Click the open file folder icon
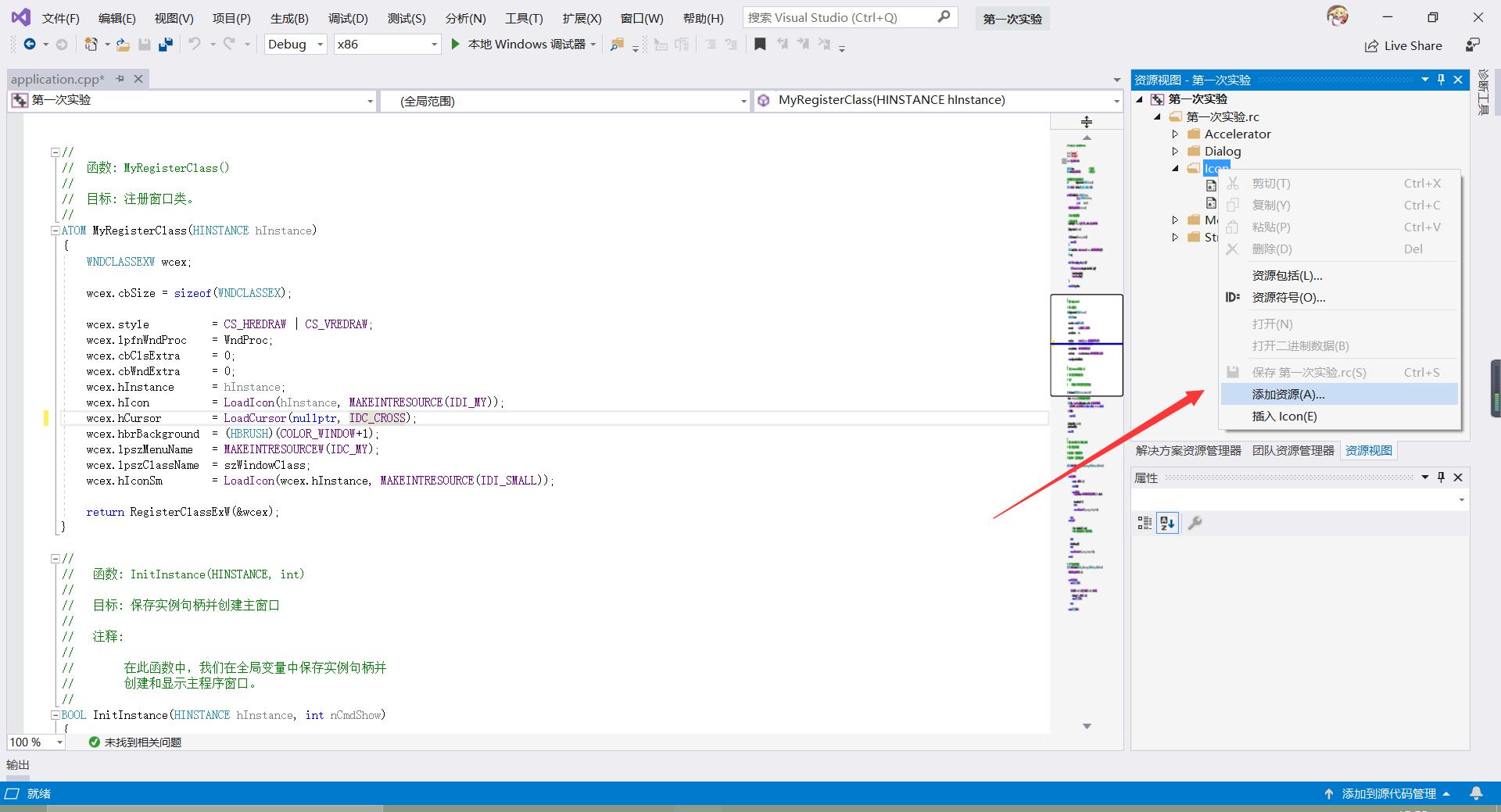Screen dimensions: 1501x812 click(123, 45)
